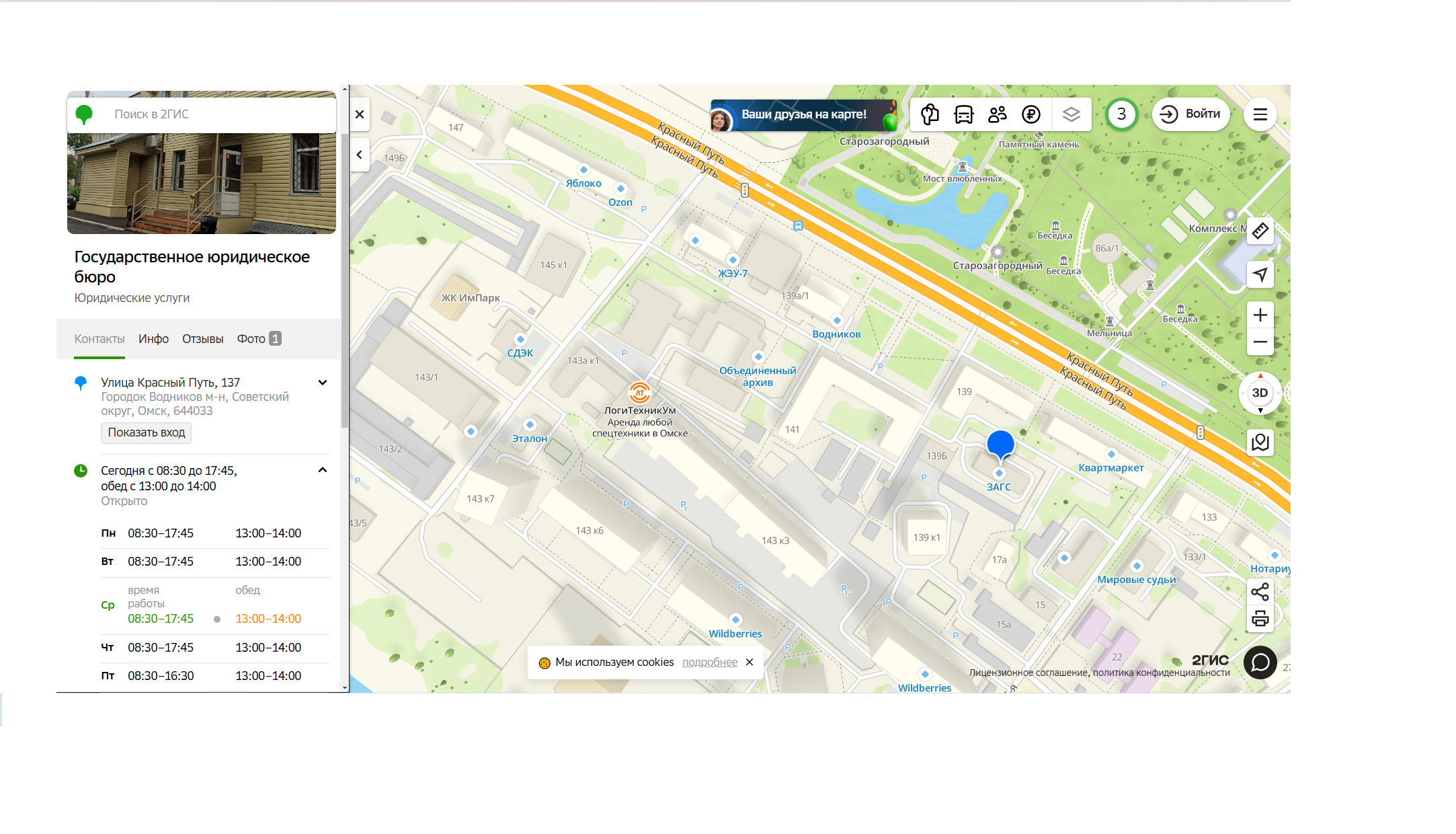Screen dimensions: 1456x834
Task: Open the friends on map icon
Action: pos(998,114)
